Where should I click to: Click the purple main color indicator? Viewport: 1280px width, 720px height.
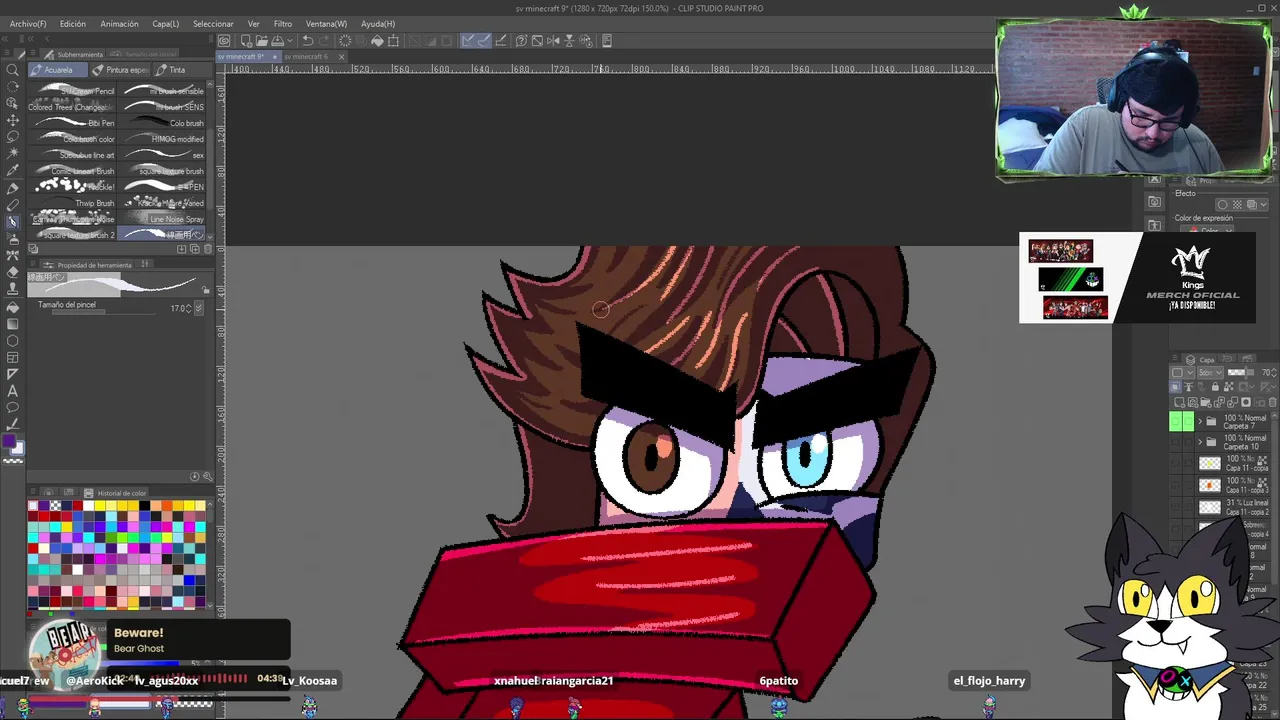[8, 441]
